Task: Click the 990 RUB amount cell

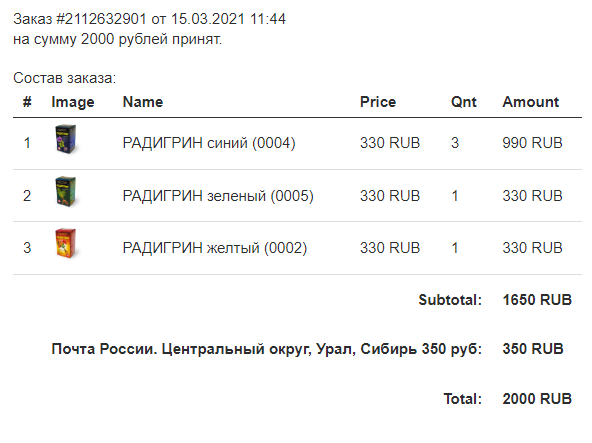Action: pos(532,143)
